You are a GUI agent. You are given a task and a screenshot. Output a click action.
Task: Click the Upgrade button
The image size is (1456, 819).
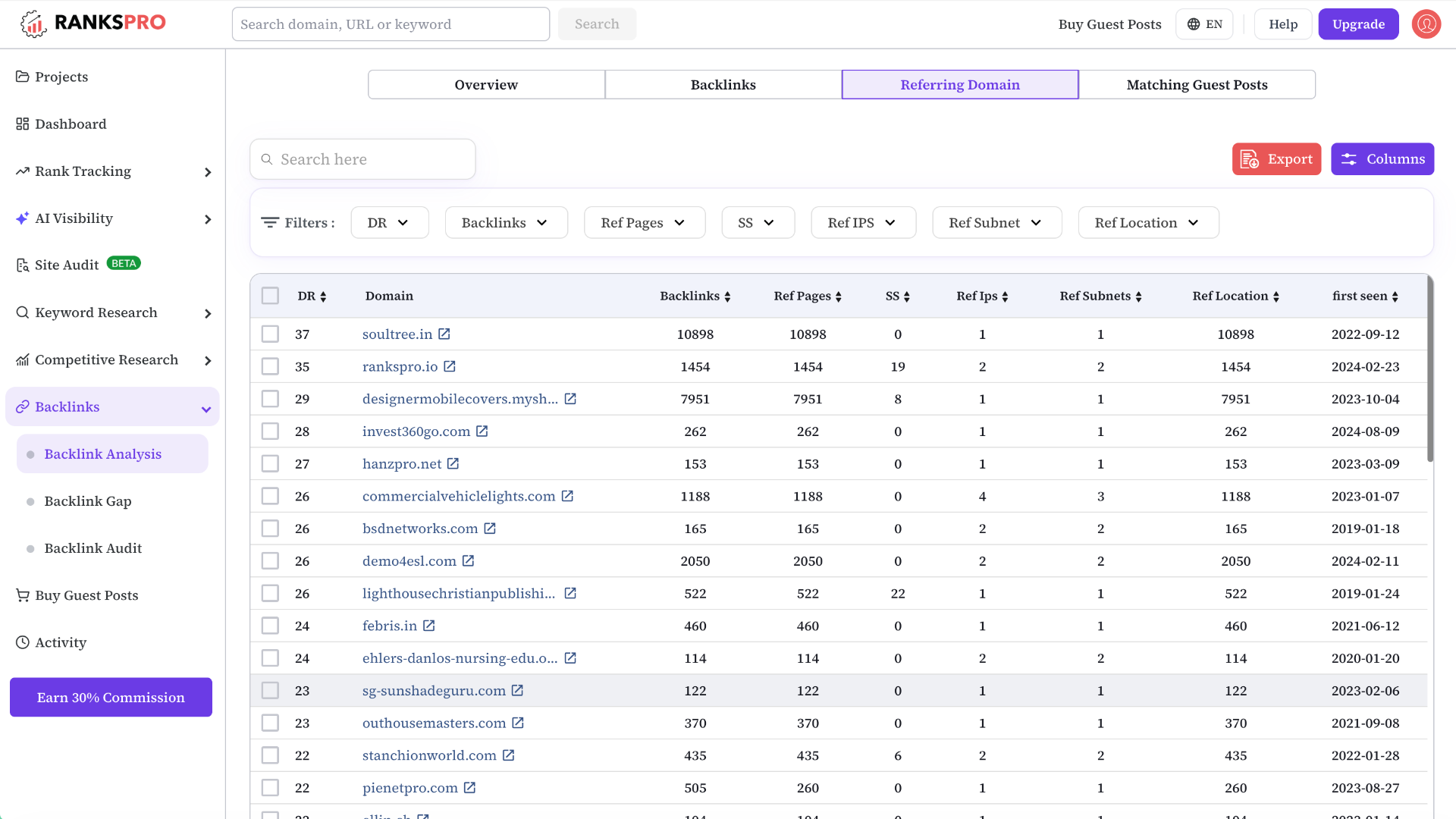coord(1358,24)
